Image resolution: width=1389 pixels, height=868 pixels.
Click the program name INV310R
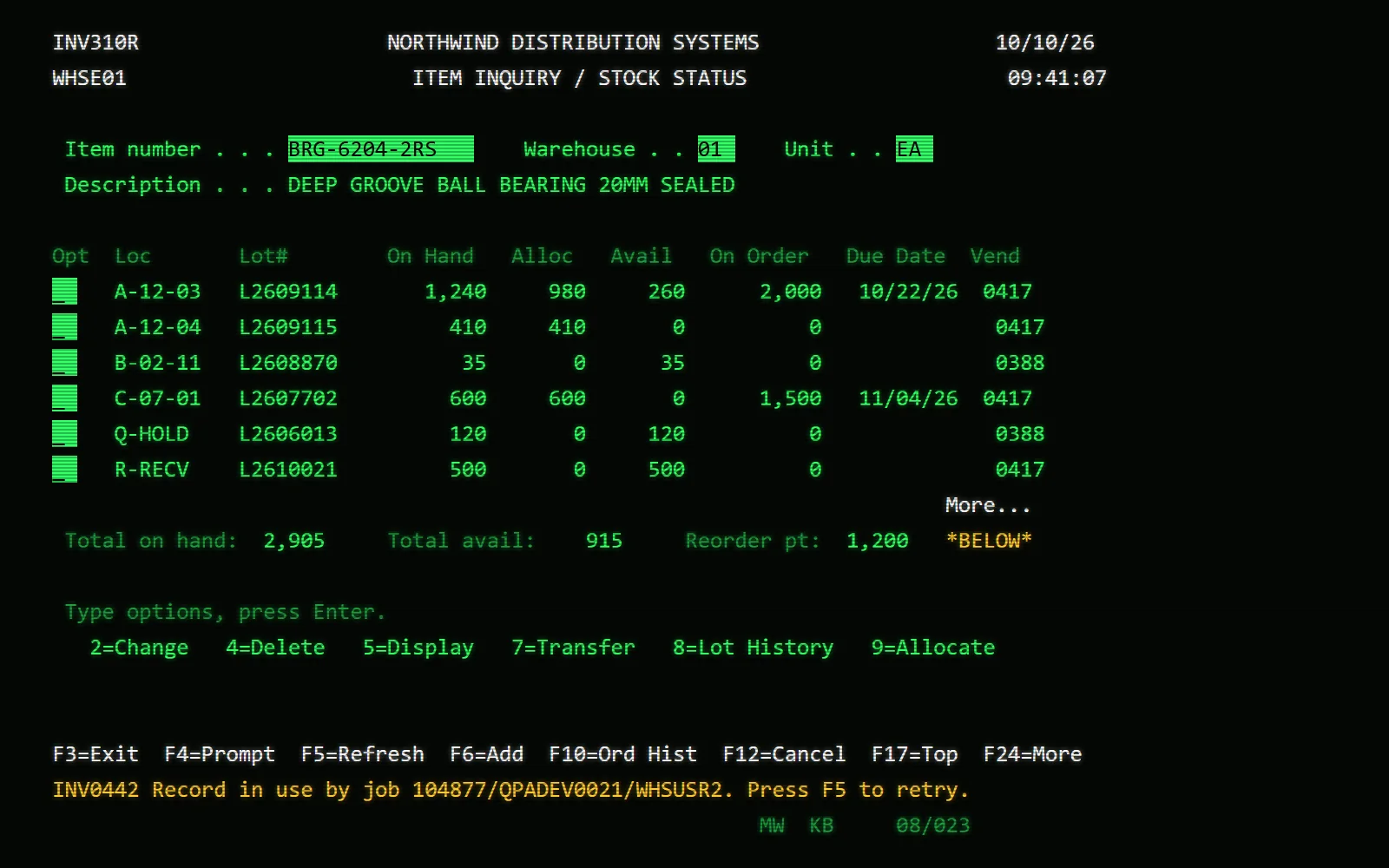(x=95, y=43)
